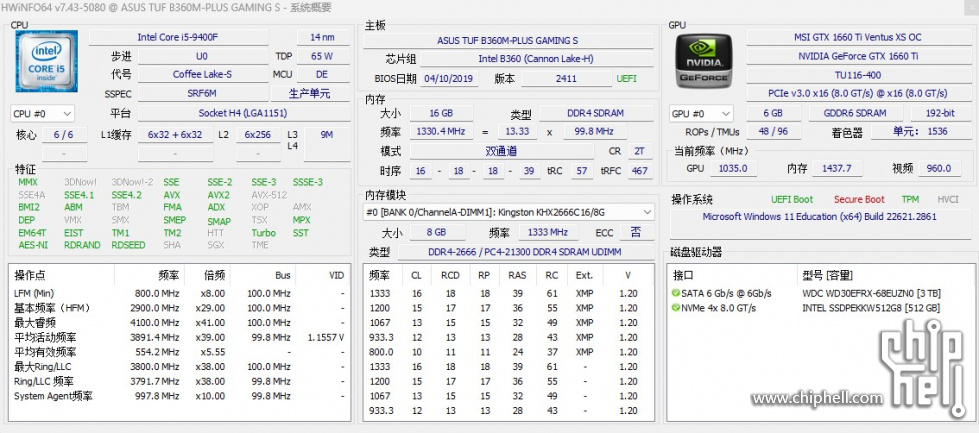
Task: Click the NVIDIA GeForce logo image
Action: [704, 61]
